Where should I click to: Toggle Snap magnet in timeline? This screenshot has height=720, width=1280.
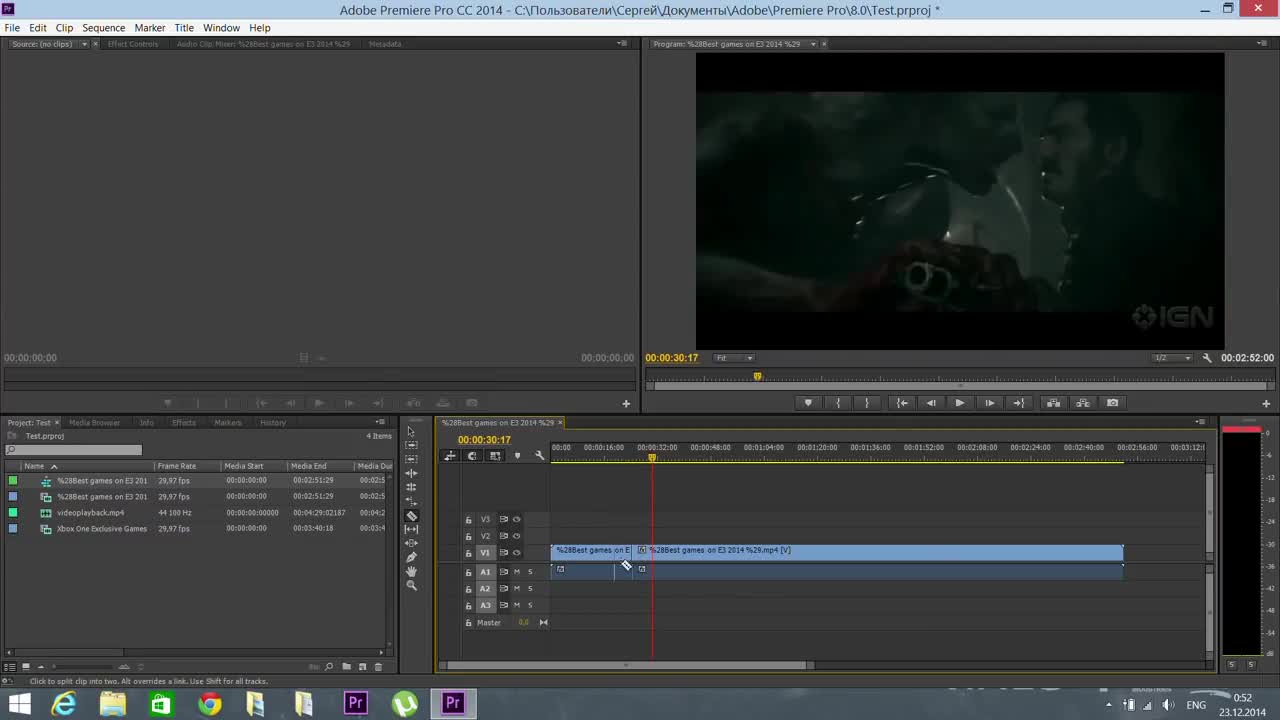472,456
